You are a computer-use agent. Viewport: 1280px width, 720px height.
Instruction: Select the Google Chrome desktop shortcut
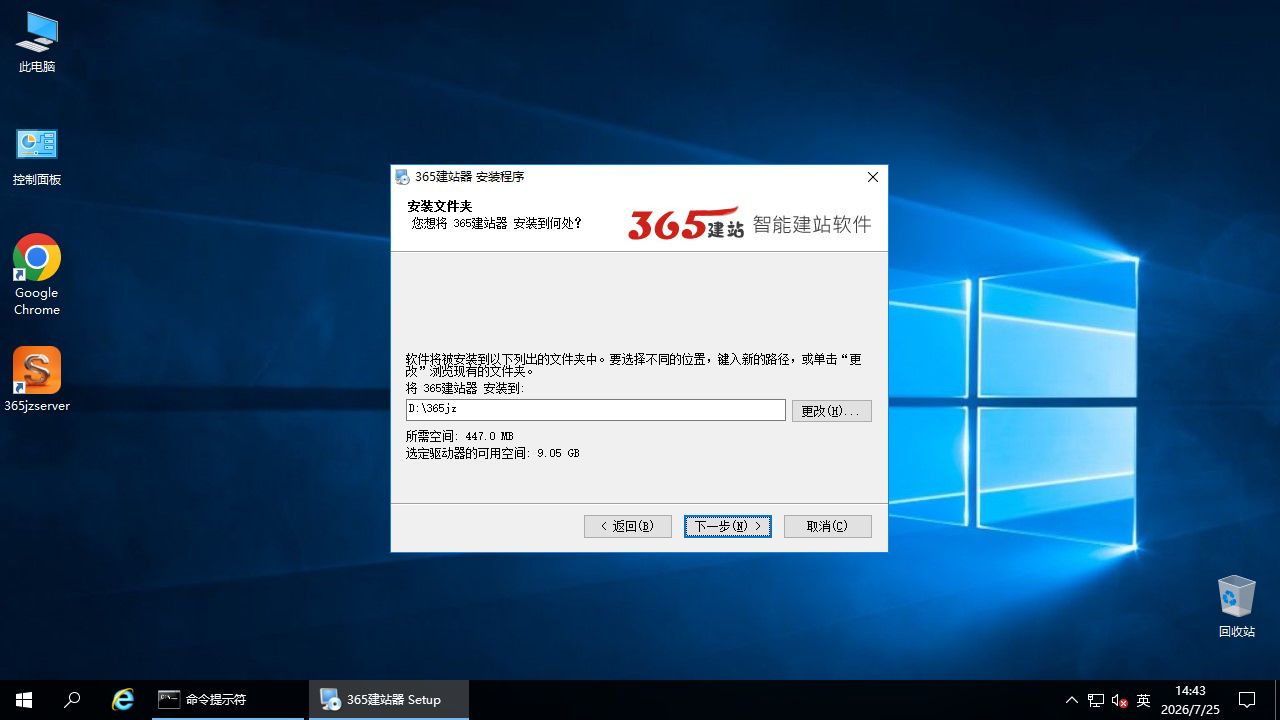coord(37,274)
